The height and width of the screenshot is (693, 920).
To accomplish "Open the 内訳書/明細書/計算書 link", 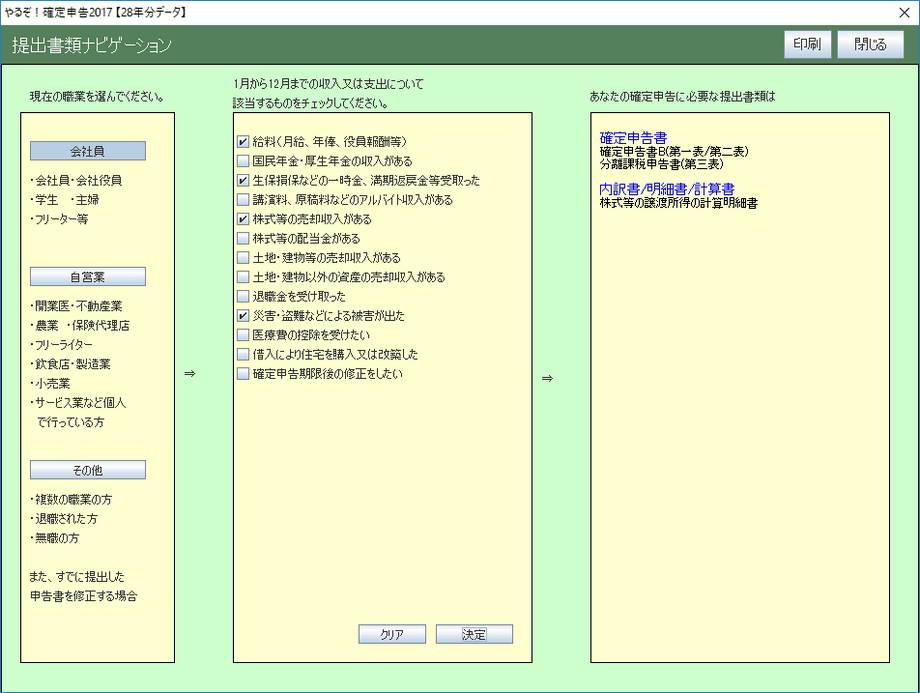I will tap(667, 189).
